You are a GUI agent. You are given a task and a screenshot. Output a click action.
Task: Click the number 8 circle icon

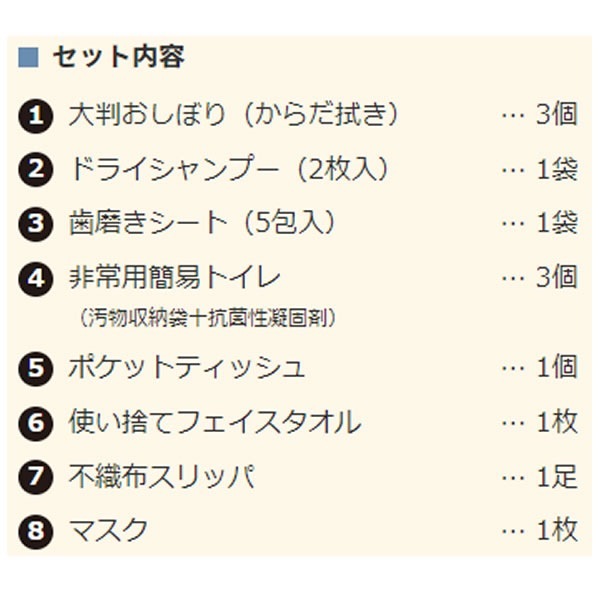(x=35, y=531)
